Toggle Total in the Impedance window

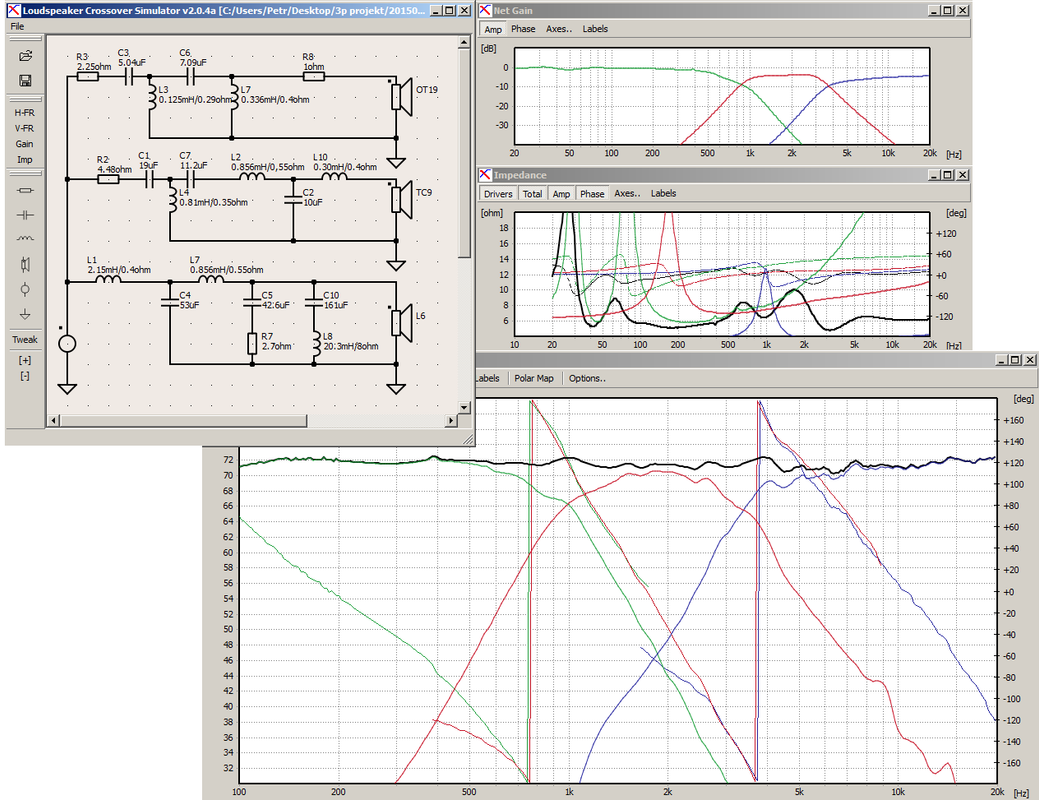[x=533, y=194]
